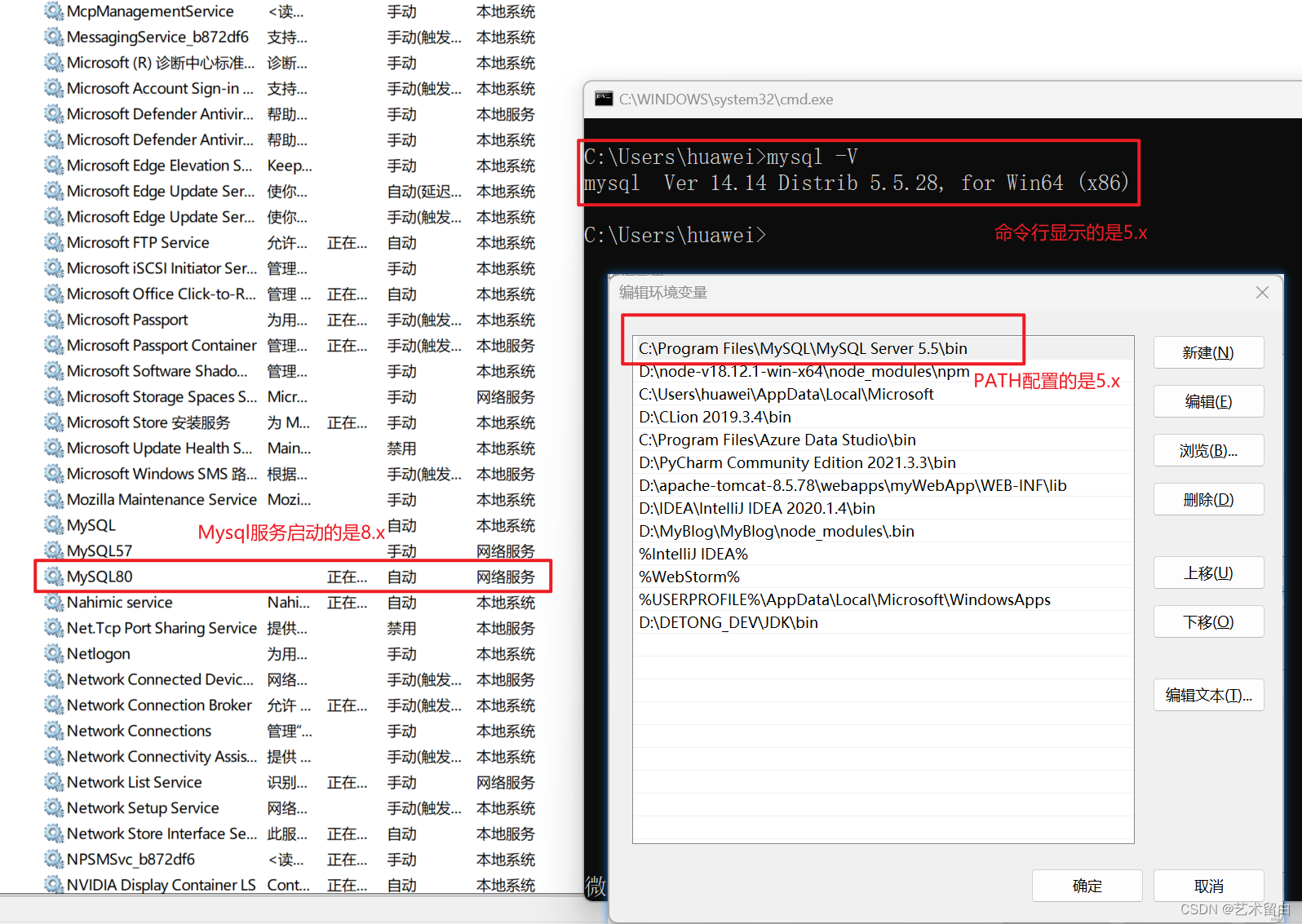The width and height of the screenshot is (1302, 924).
Task: Click the gear icon for Microsoft Update Health Service
Action: pos(54,448)
